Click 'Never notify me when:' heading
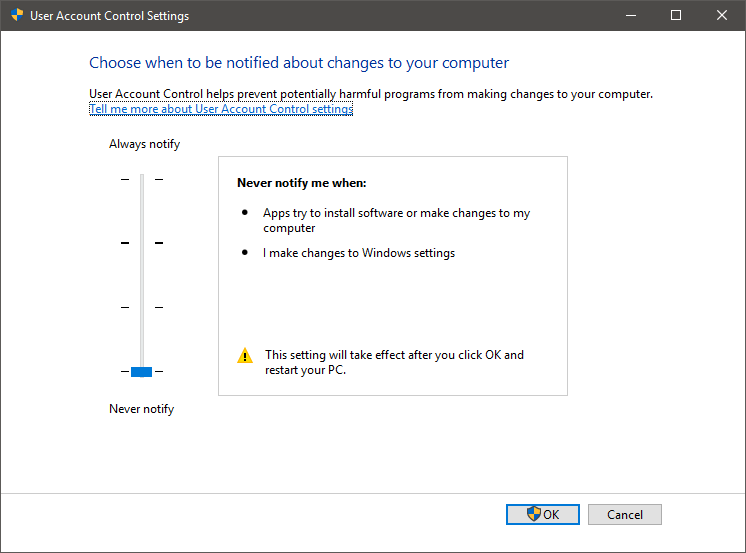 click(302, 183)
